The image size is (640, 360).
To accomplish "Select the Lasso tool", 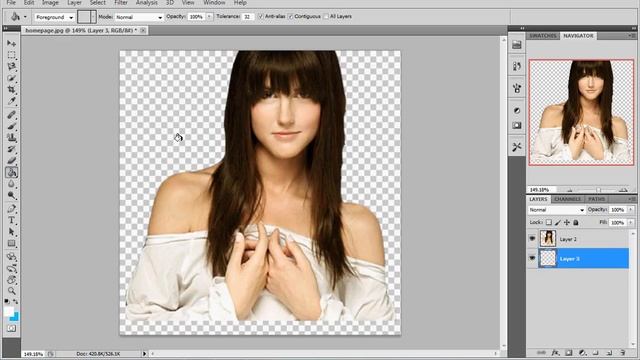I will (x=11, y=66).
